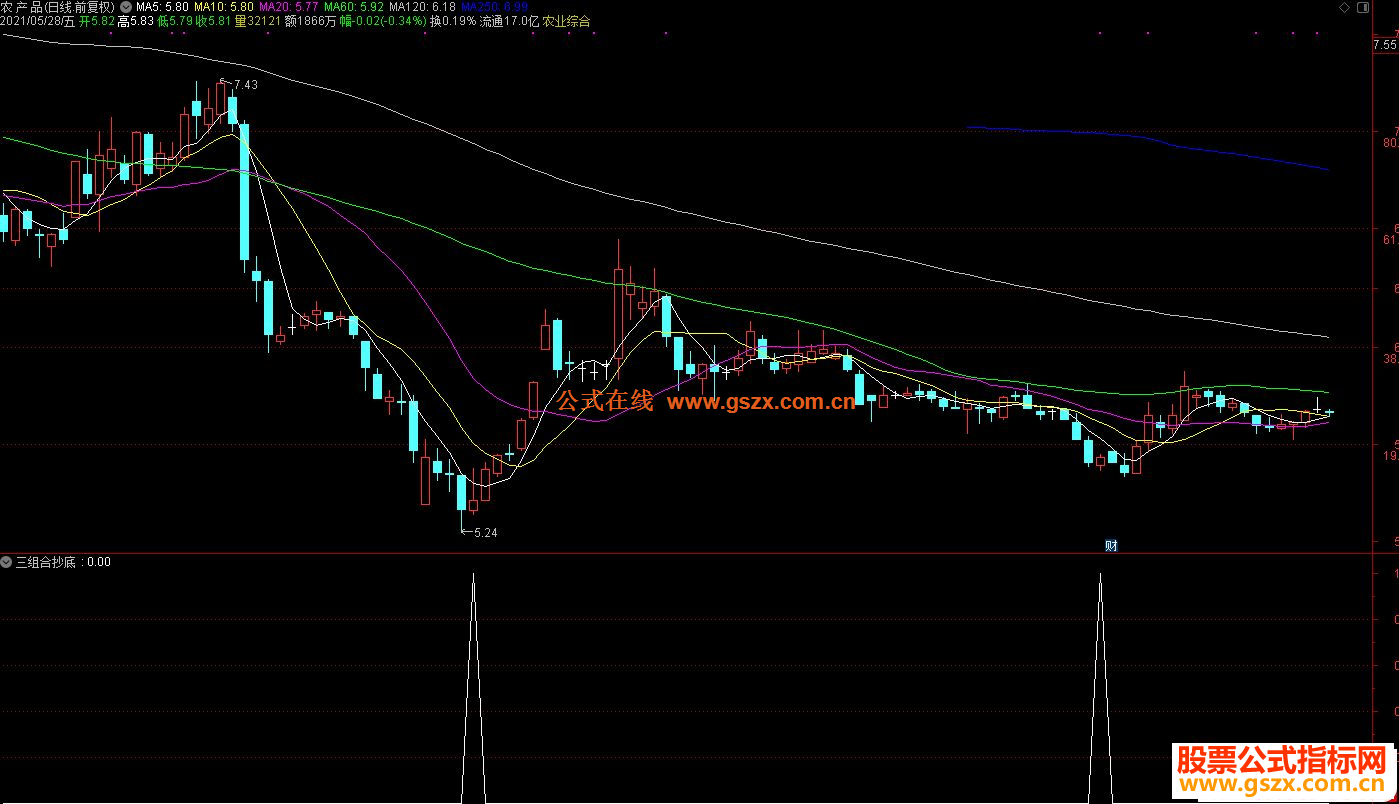
Task: Click the 7.43 high price annotation
Action: coord(245,85)
